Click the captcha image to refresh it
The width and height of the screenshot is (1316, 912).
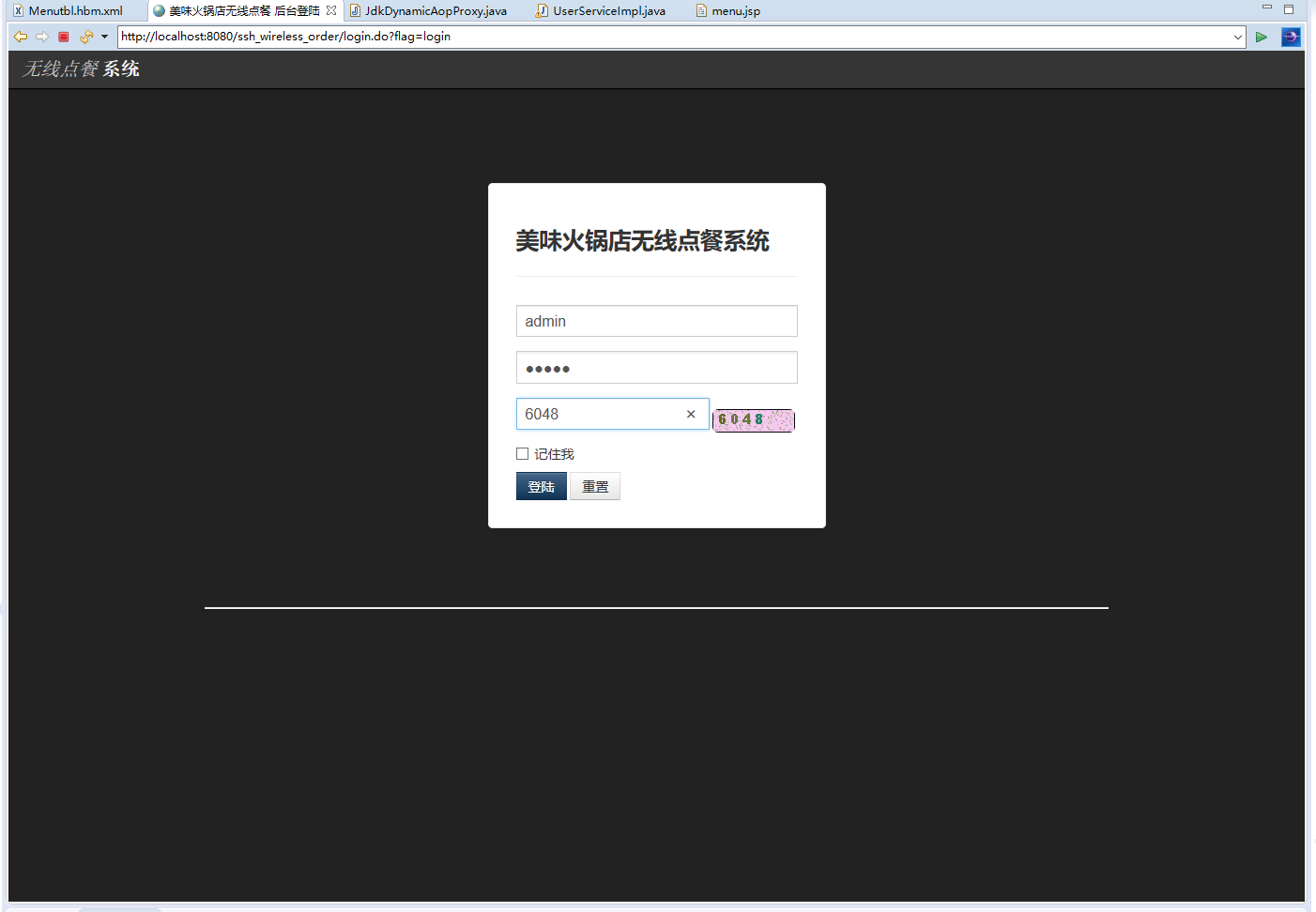pos(754,420)
